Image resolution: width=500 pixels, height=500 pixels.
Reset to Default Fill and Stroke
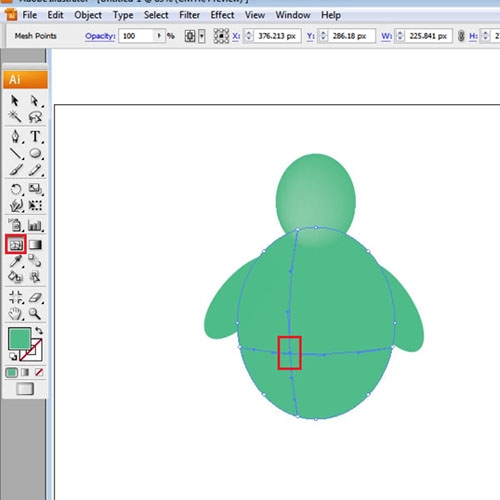[13, 356]
